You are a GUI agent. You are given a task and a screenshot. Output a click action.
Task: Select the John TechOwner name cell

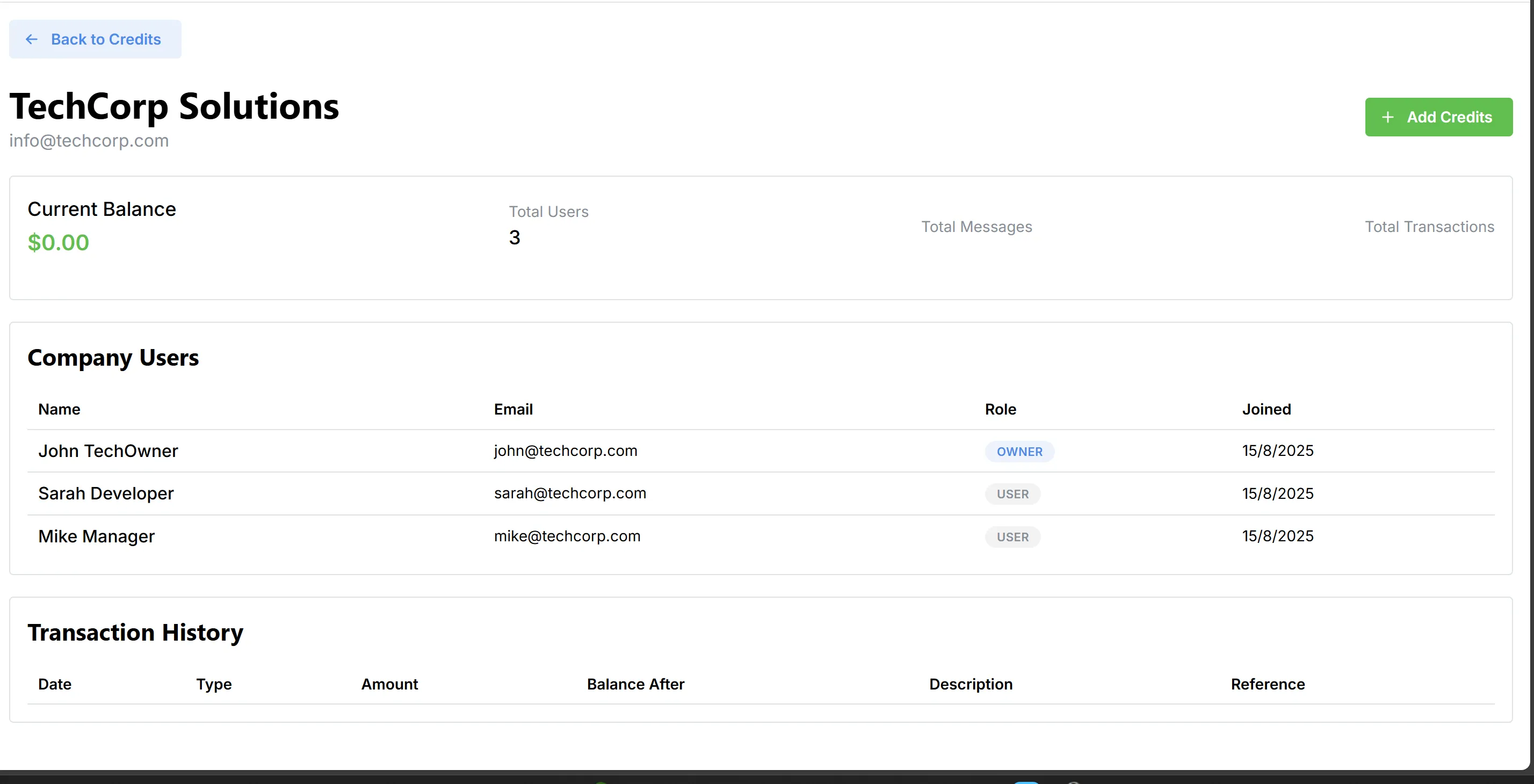(108, 451)
